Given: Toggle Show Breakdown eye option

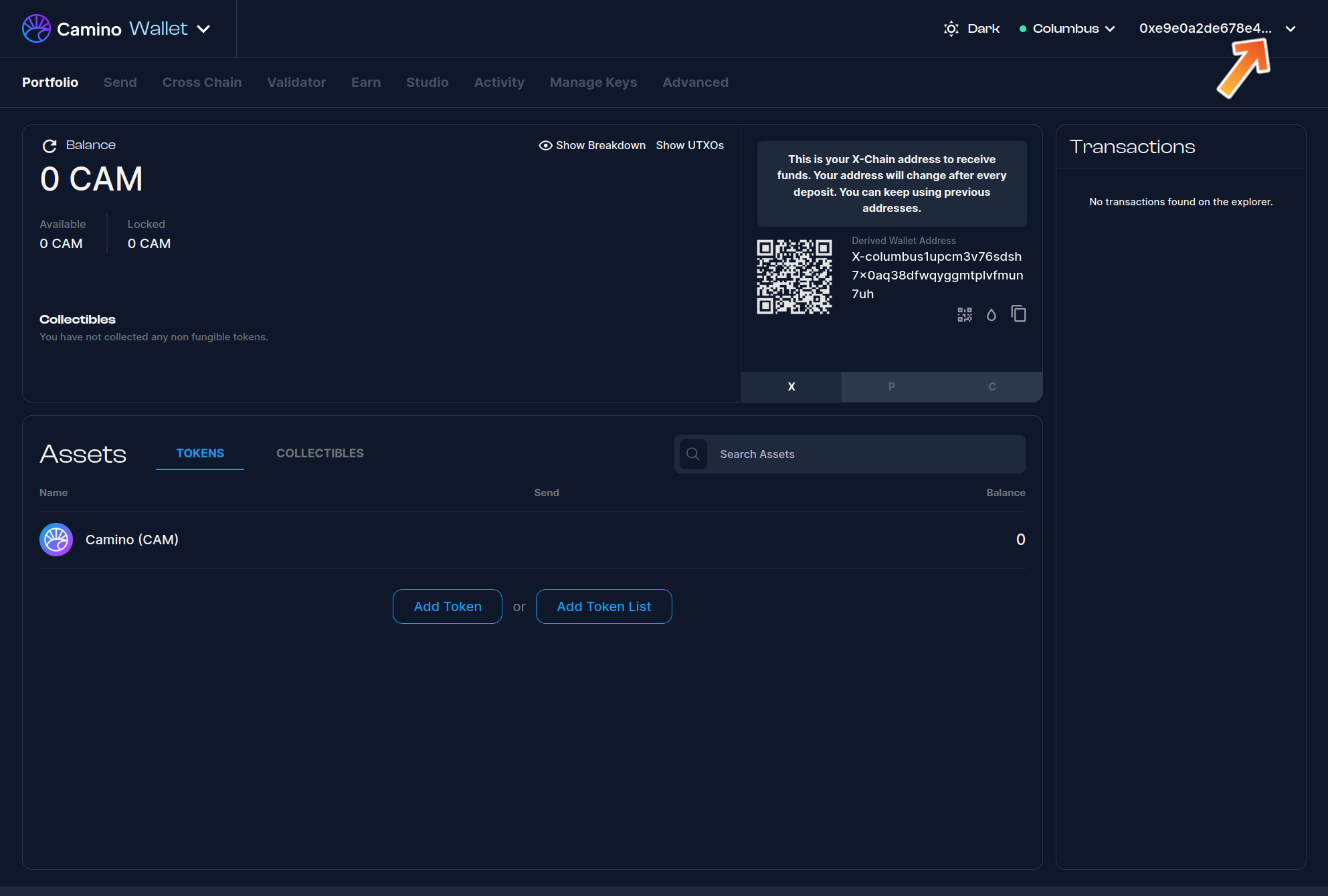Looking at the screenshot, I should [592, 146].
